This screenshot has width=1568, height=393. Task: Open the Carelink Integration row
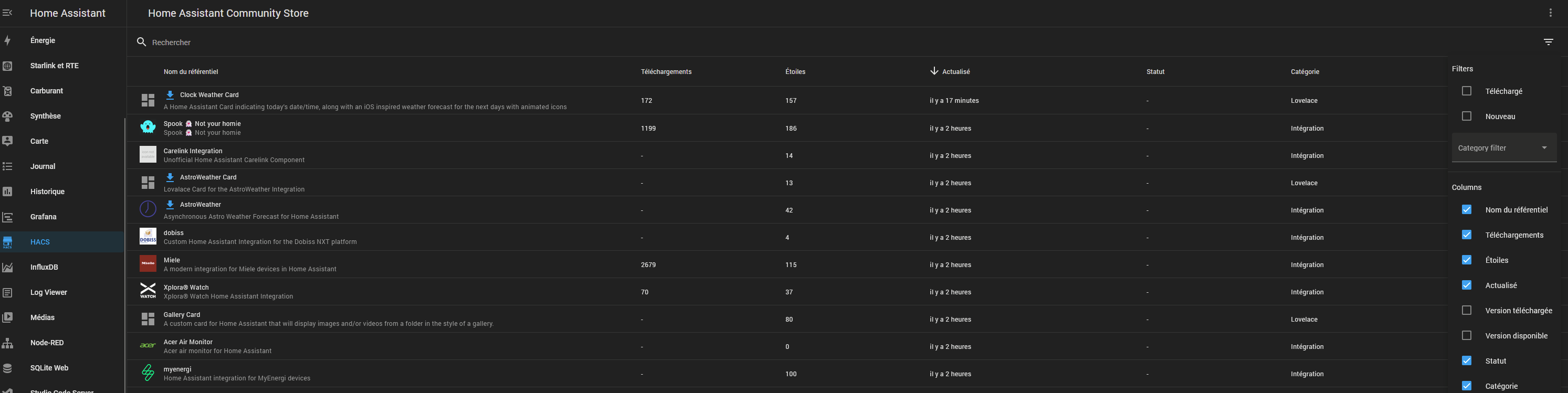[x=786, y=155]
